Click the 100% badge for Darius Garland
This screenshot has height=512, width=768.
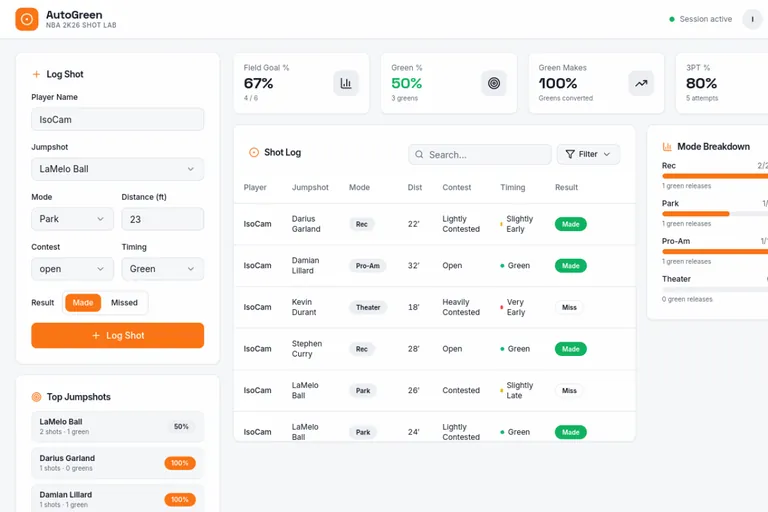pyautogui.click(x=180, y=463)
